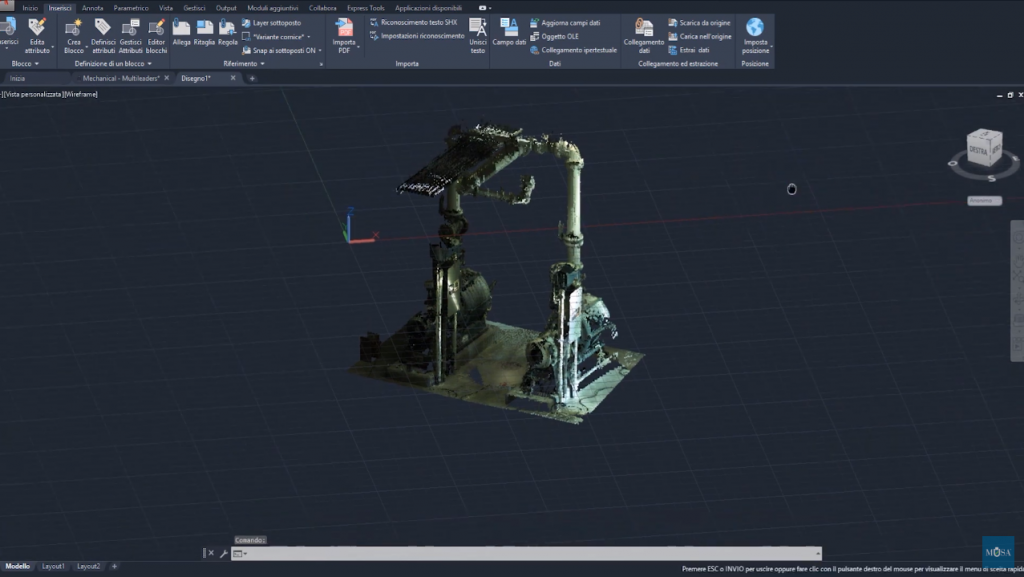Screen dimensions: 1024x577
Task: Open the Variante cornice dropdown
Action: (280, 36)
